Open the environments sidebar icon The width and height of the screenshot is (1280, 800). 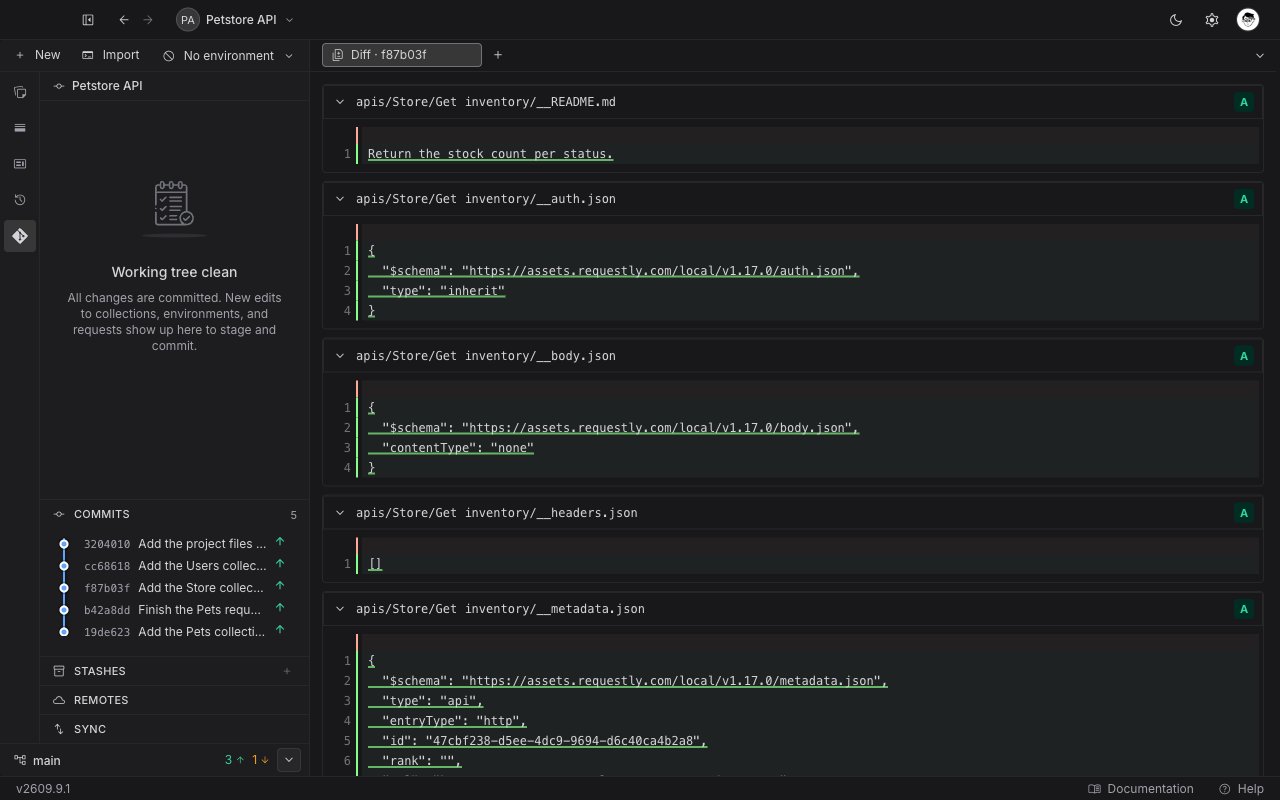click(20, 128)
